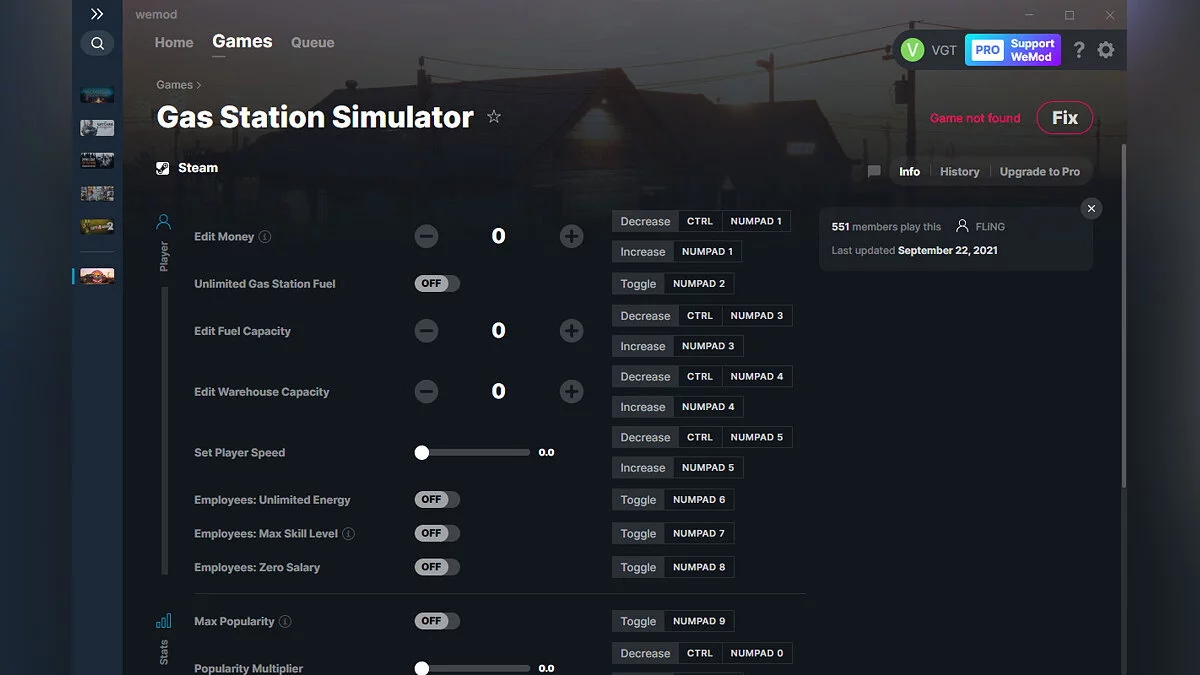Close the members info panel with the X
Viewport: 1200px width, 675px height.
click(1091, 208)
